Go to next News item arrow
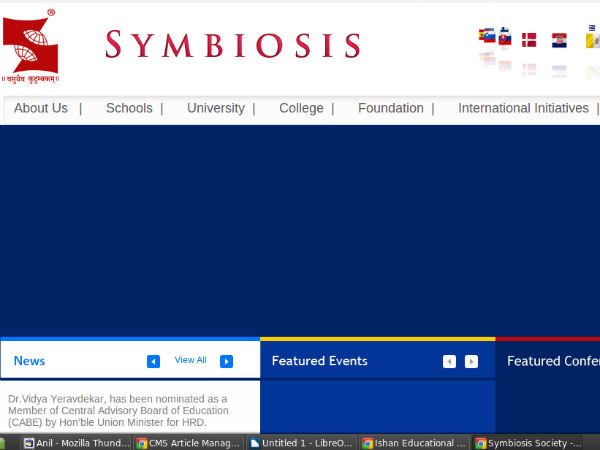 click(x=226, y=361)
